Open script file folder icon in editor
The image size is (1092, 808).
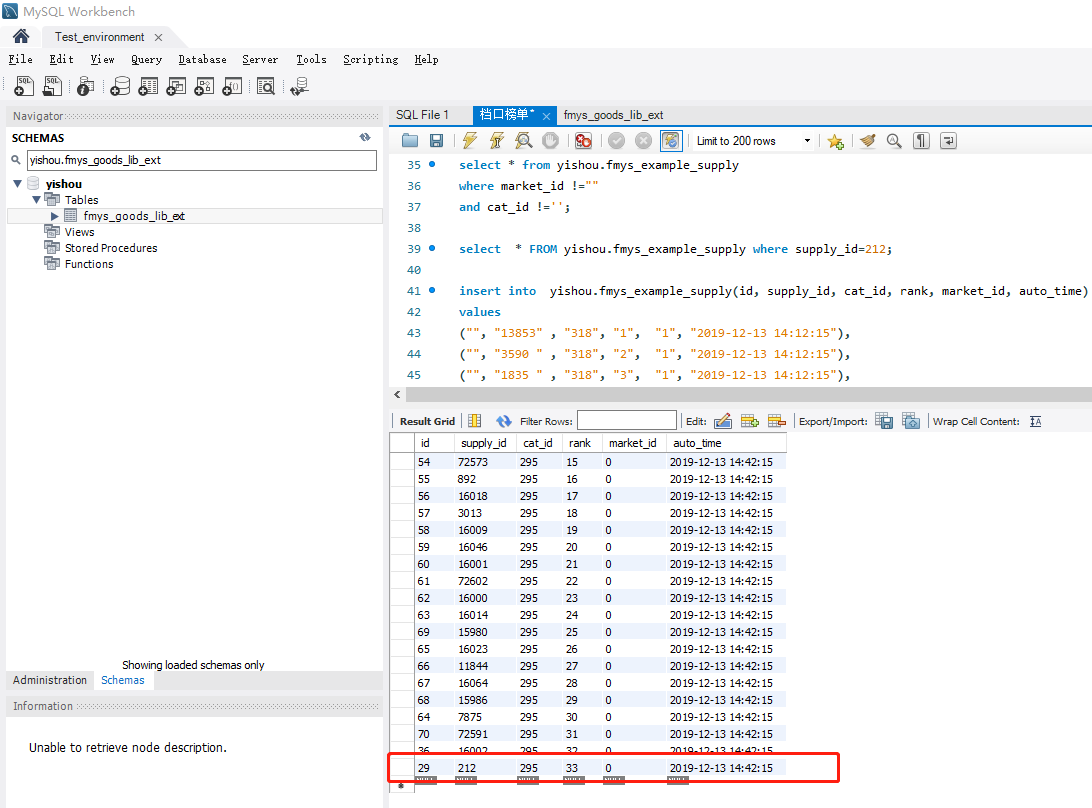coord(410,141)
